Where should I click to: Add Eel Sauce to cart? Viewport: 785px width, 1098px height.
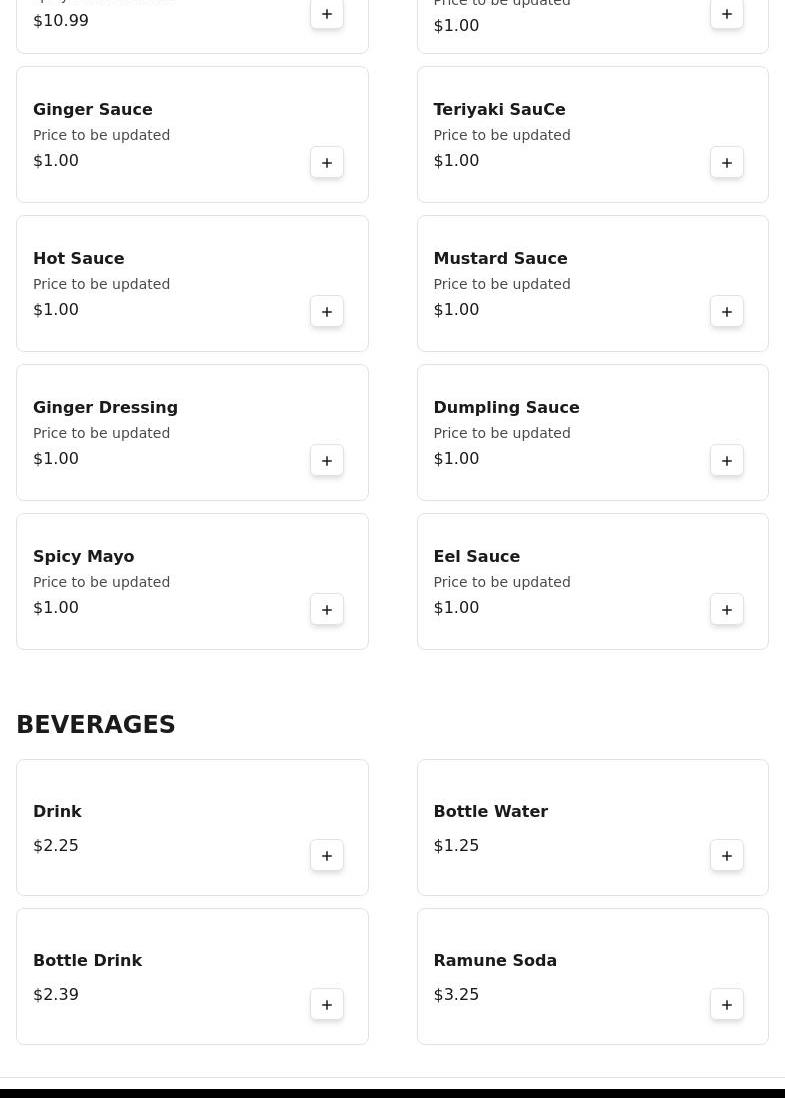click(x=727, y=609)
